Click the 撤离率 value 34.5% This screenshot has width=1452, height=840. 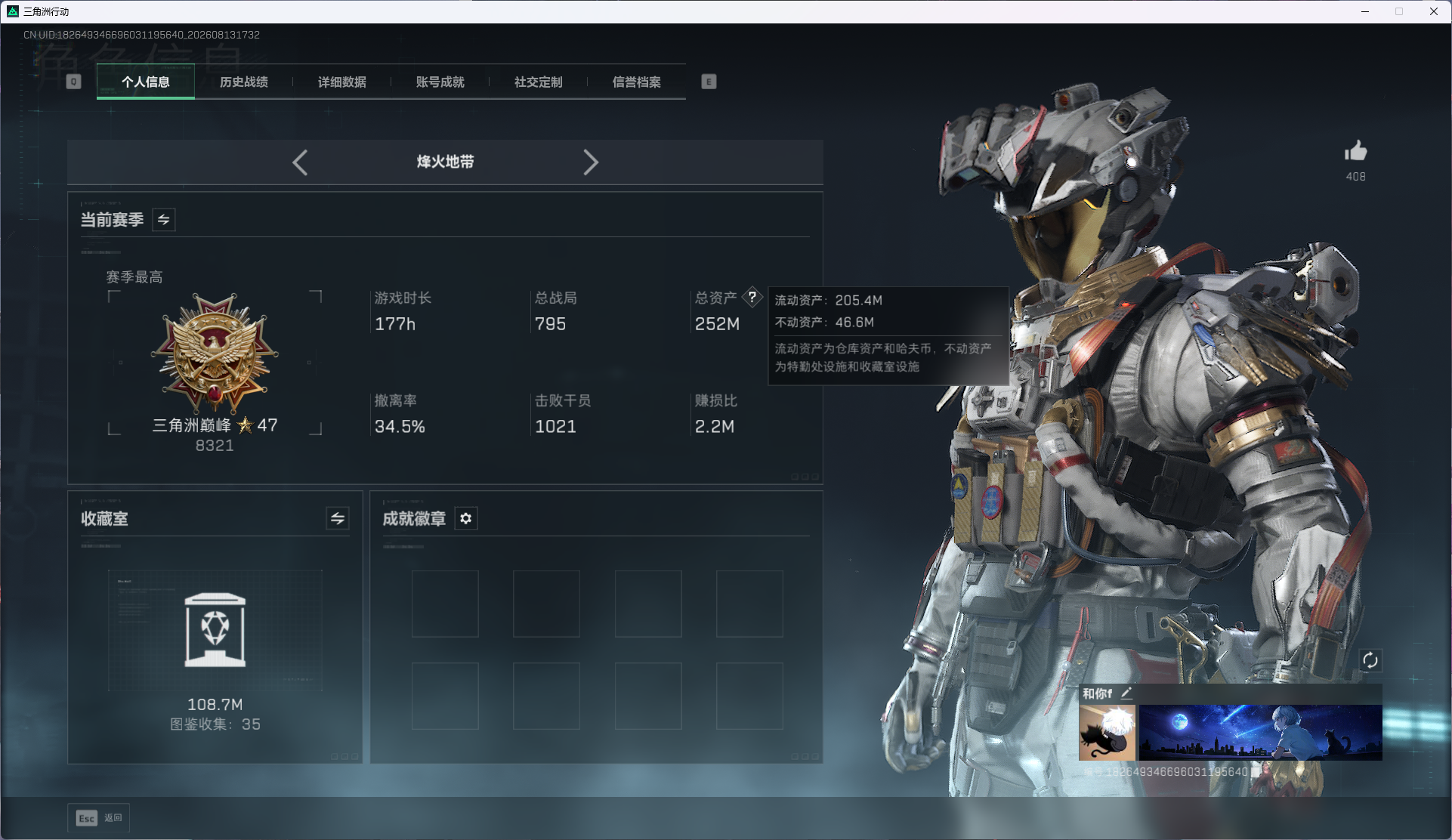click(400, 427)
